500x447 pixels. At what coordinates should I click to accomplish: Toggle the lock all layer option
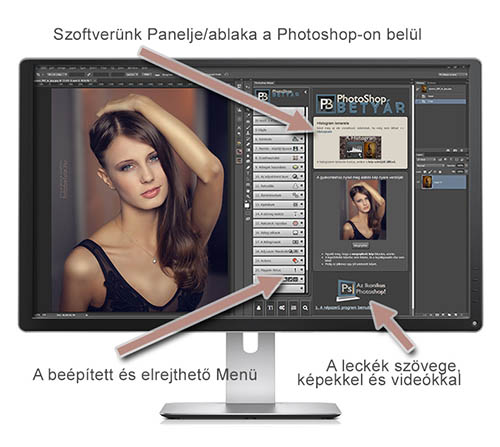pos(439,171)
